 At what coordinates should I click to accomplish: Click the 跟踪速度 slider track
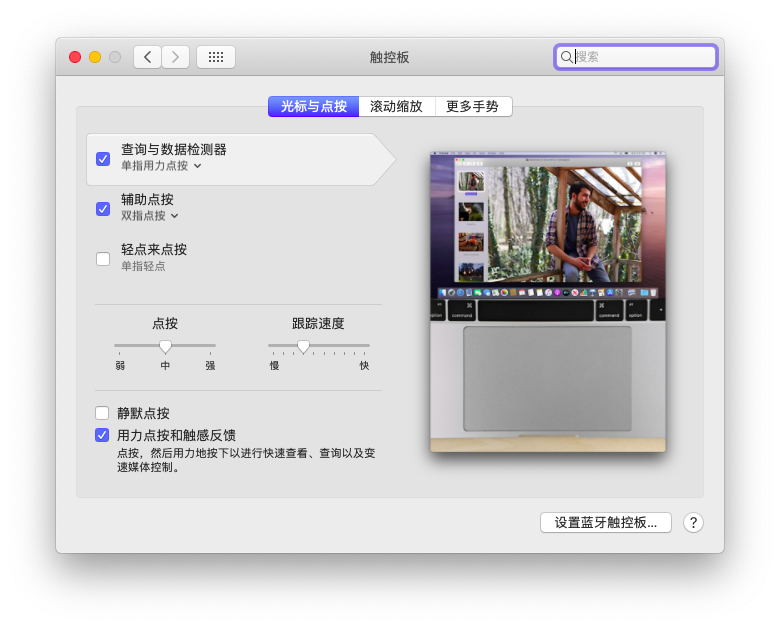pyautogui.click(x=340, y=346)
